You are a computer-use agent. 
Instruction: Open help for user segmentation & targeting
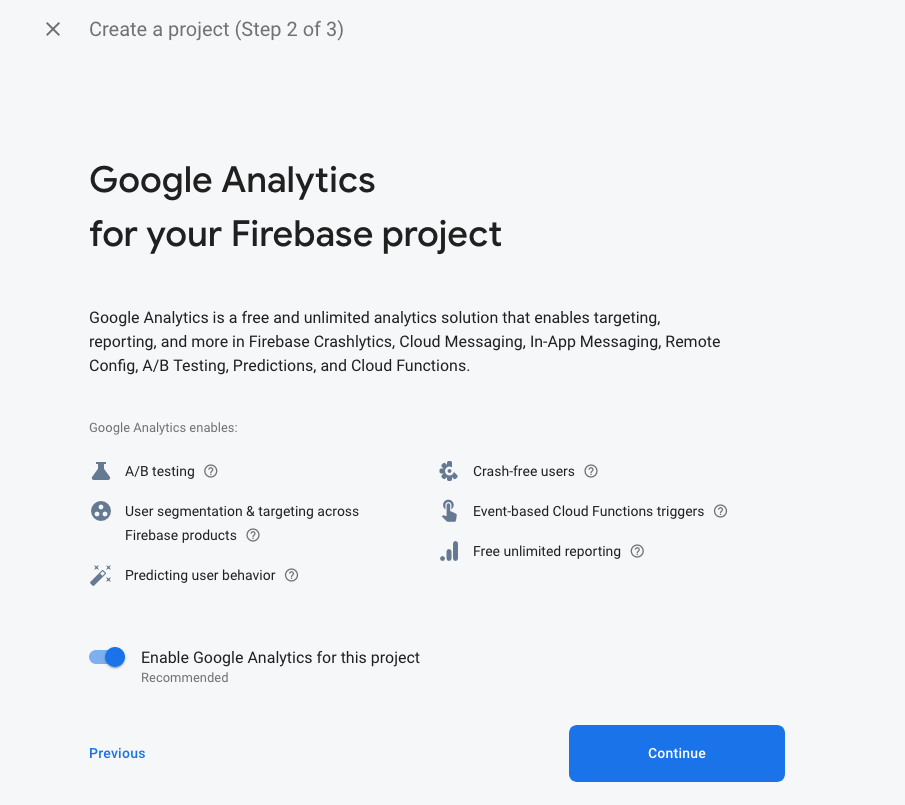tap(253, 535)
